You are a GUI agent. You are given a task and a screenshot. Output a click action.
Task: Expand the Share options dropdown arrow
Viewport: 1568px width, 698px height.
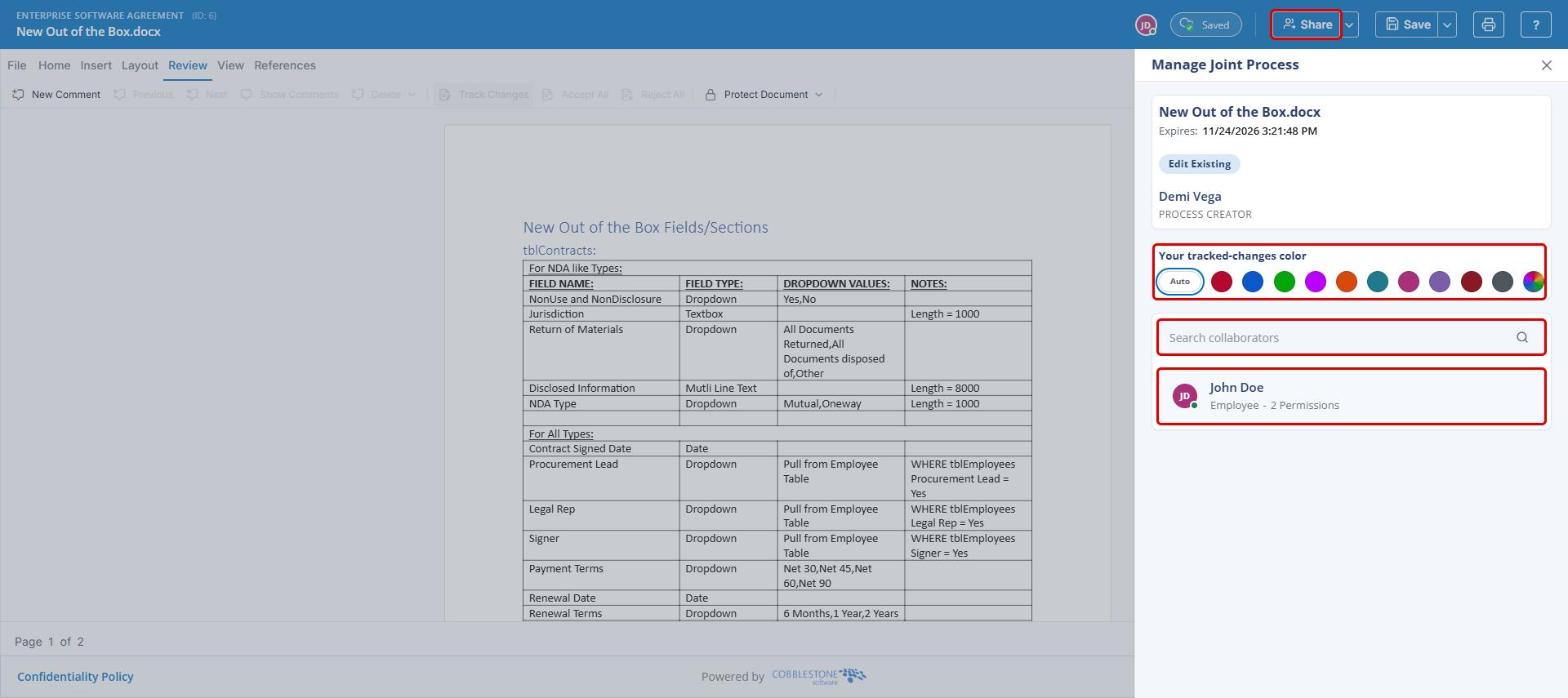tap(1350, 24)
